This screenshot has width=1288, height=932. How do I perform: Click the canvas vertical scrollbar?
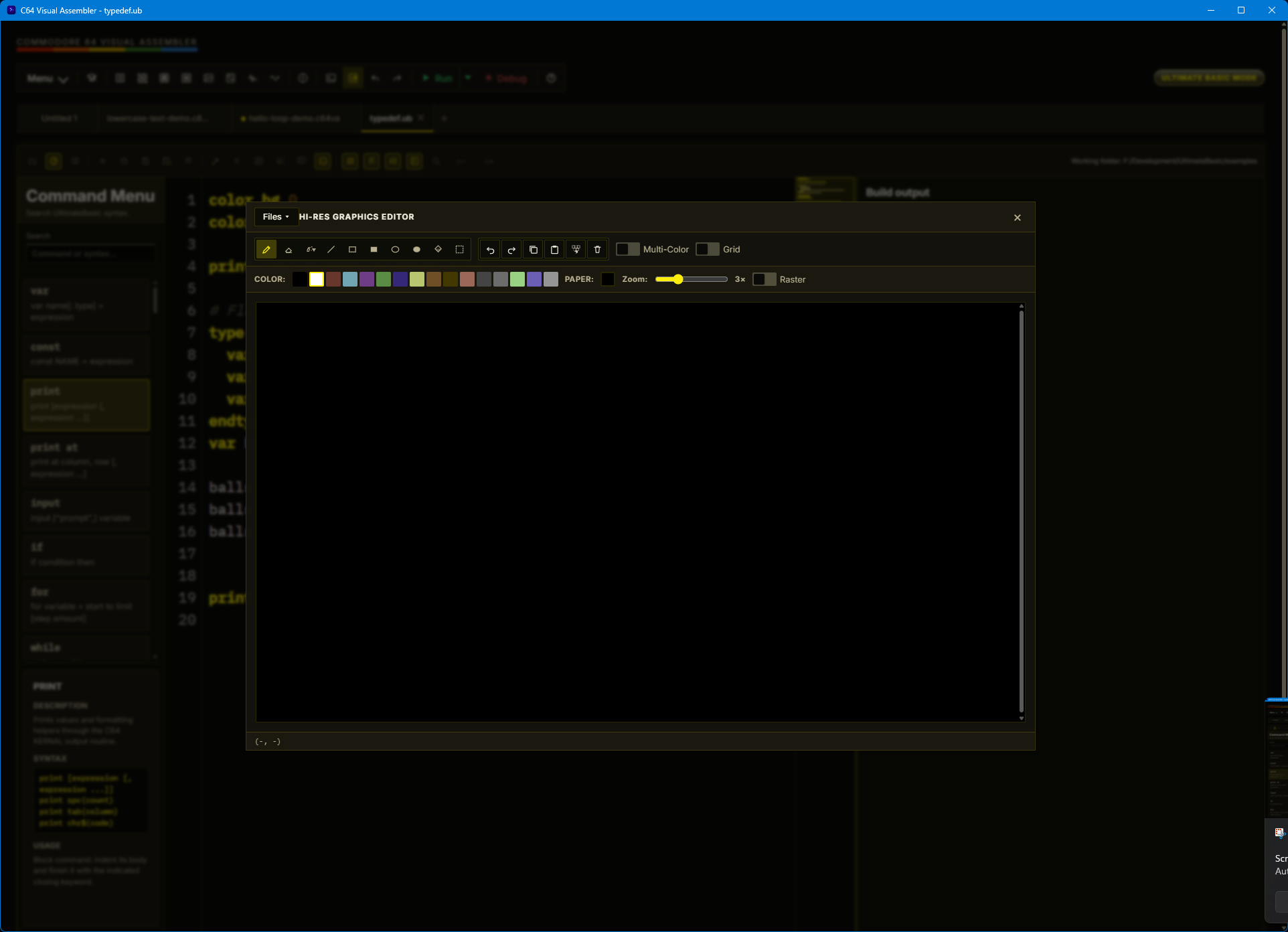[x=1022, y=512]
